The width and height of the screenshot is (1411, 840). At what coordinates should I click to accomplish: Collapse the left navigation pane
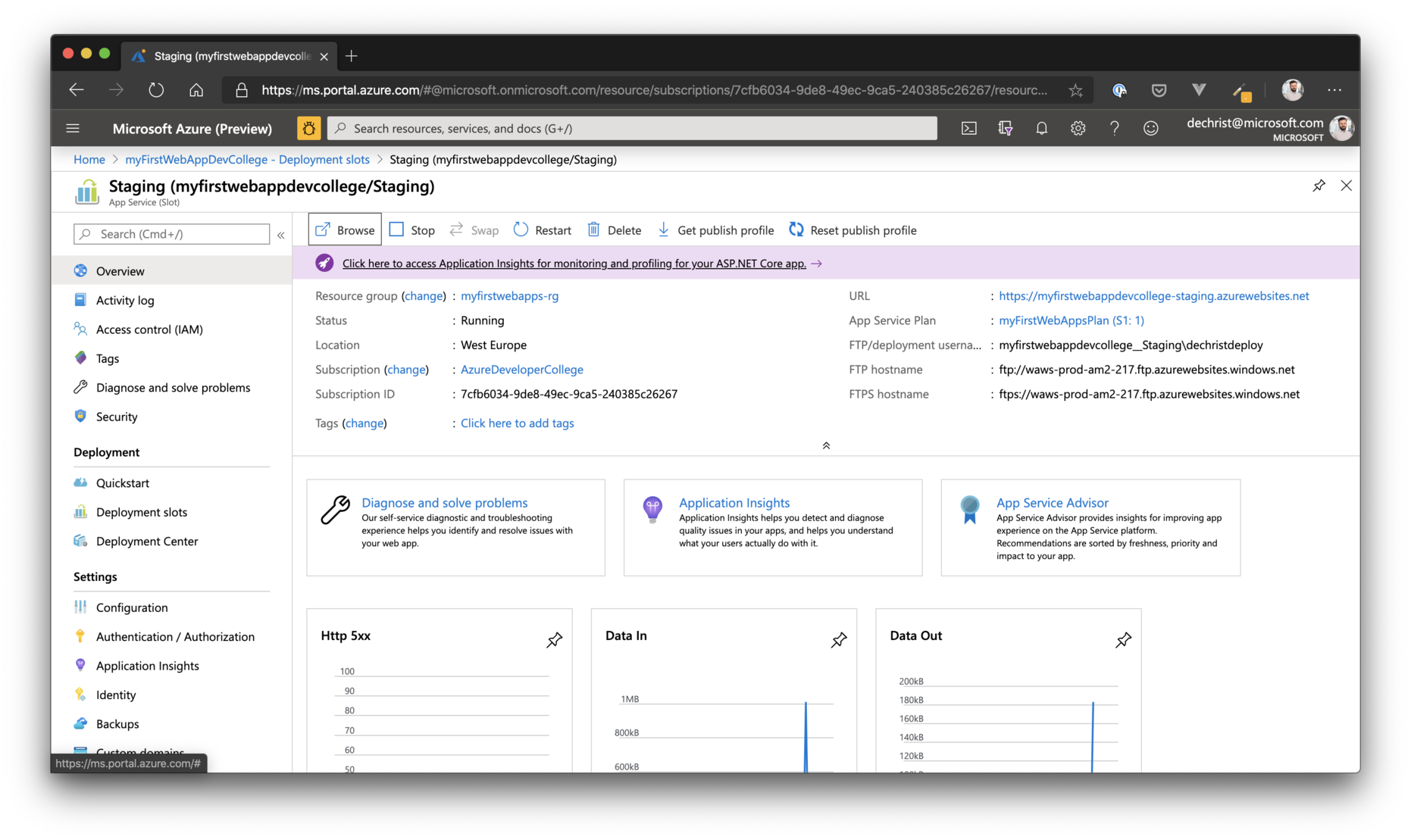(x=281, y=235)
